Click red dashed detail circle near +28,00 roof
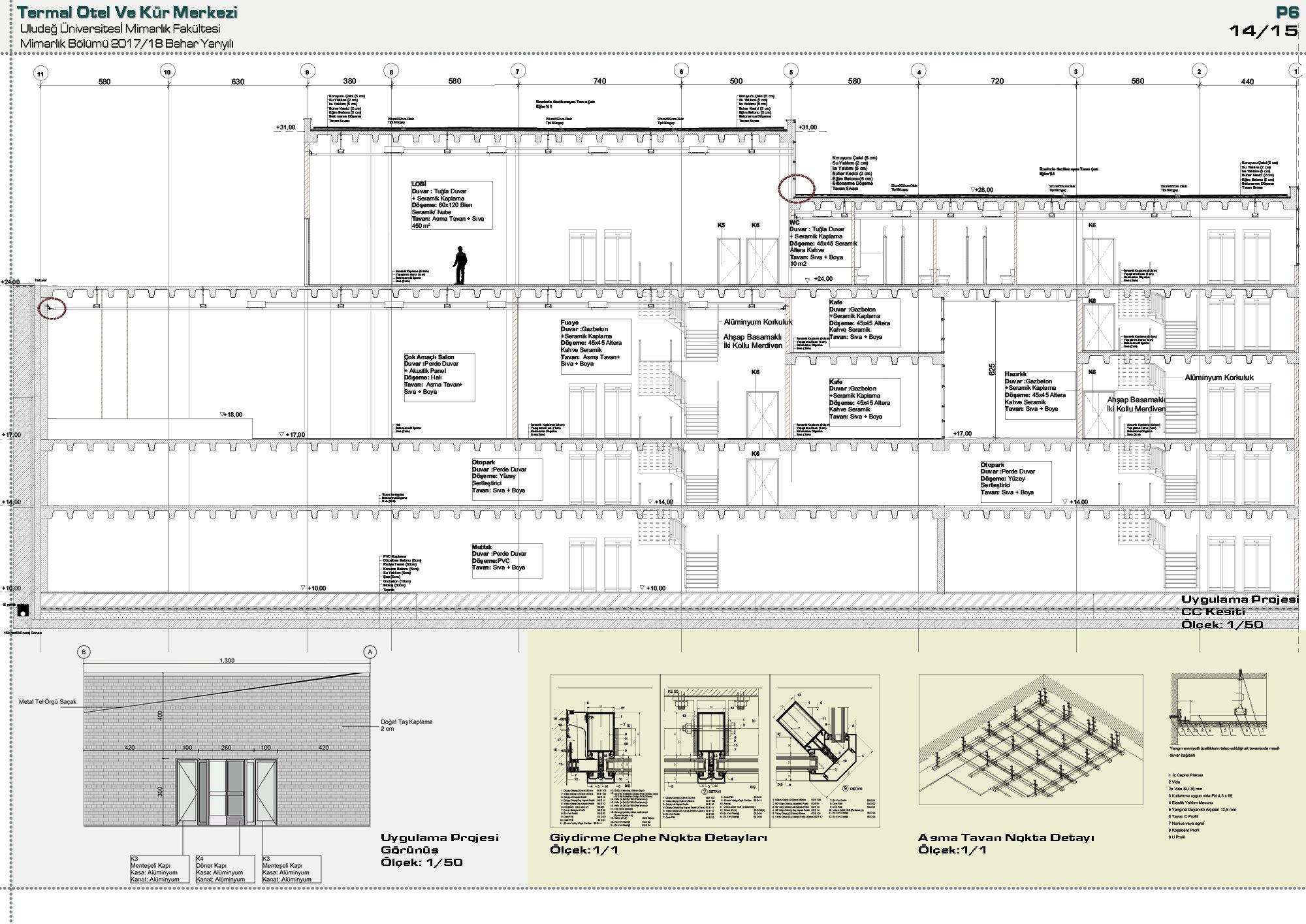The height and width of the screenshot is (924, 1306). click(797, 189)
